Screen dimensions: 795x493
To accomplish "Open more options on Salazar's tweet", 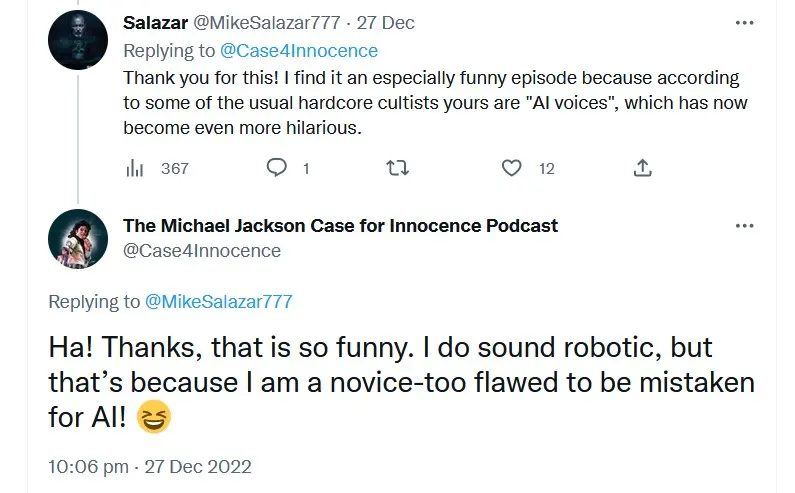I will tap(744, 22).
